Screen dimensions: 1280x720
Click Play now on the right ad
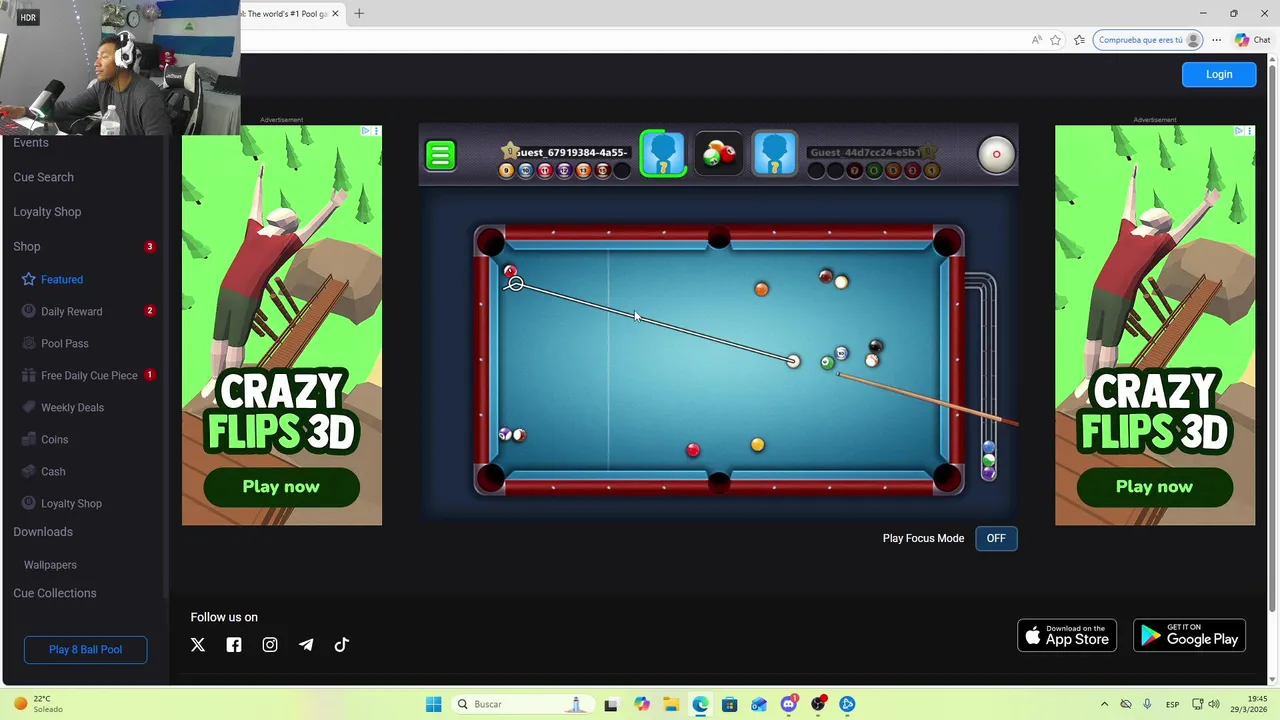click(x=1154, y=487)
